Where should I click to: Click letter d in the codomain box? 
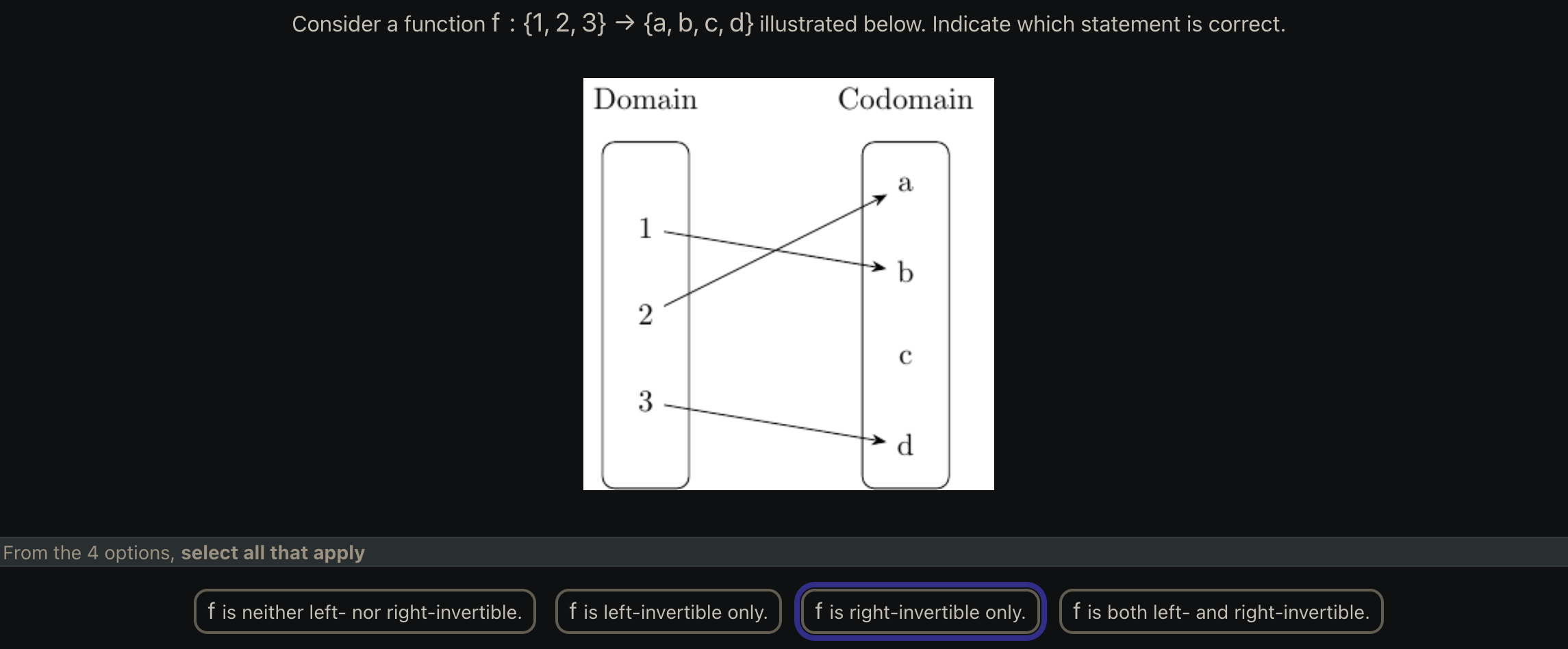point(905,445)
